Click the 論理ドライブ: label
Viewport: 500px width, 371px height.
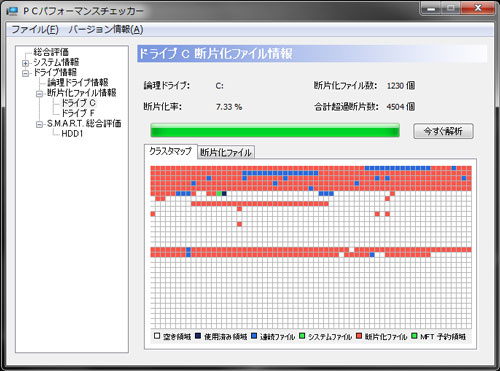click(x=167, y=86)
